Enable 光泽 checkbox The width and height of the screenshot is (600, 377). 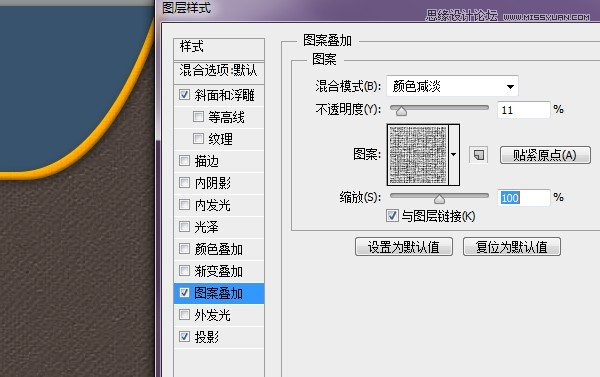pos(184,227)
